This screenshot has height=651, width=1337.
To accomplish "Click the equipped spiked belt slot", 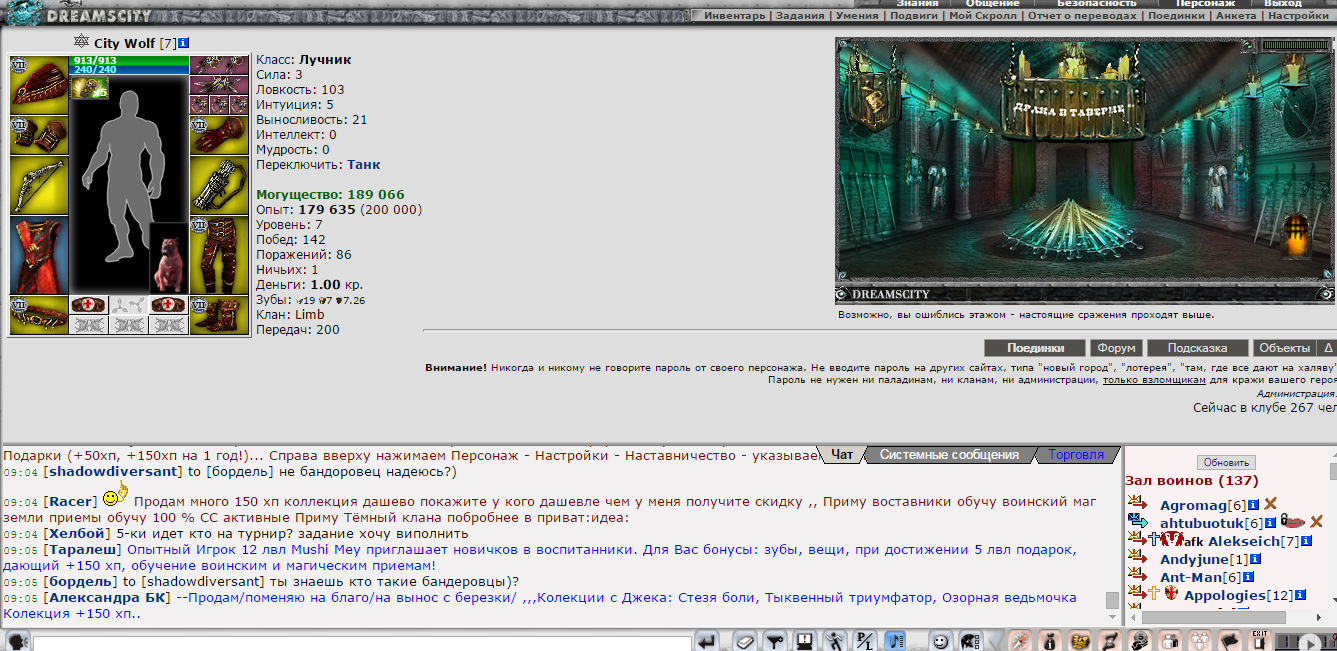I will coord(39,315).
